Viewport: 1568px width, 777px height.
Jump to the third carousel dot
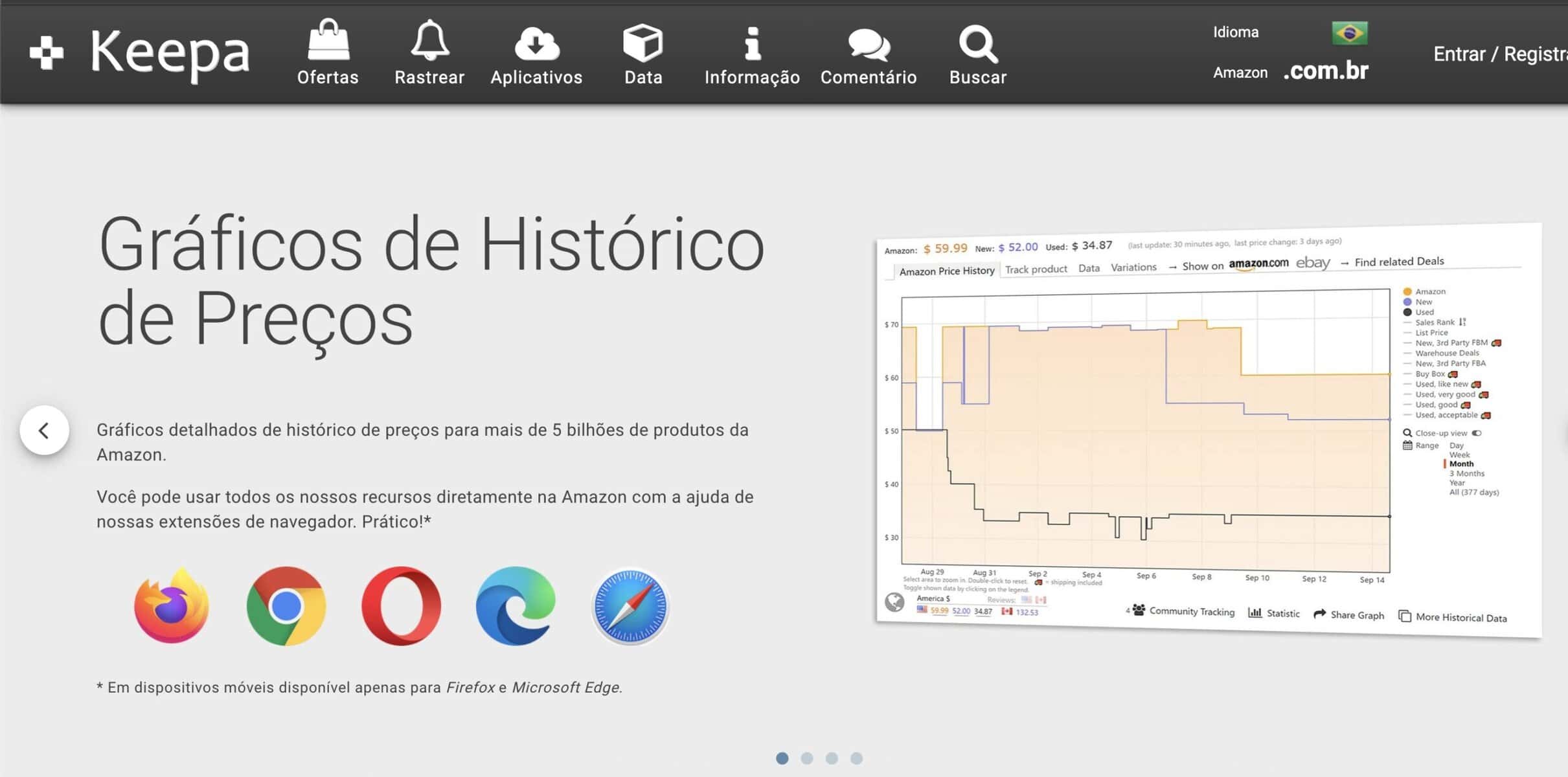point(832,758)
